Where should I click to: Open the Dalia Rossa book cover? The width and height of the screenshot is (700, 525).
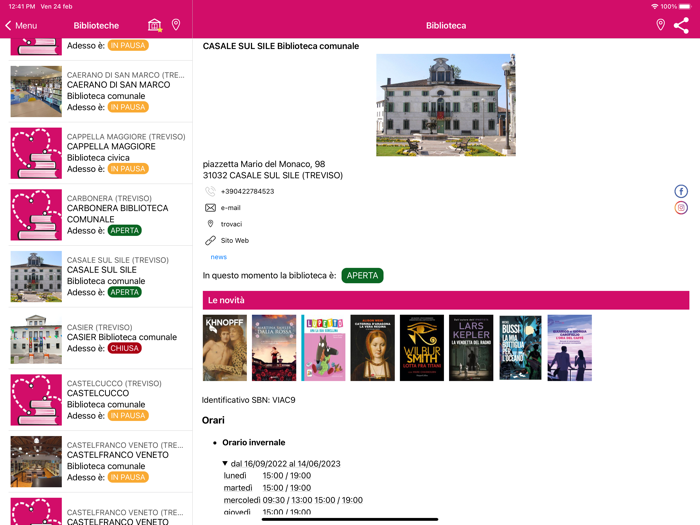[x=274, y=348]
